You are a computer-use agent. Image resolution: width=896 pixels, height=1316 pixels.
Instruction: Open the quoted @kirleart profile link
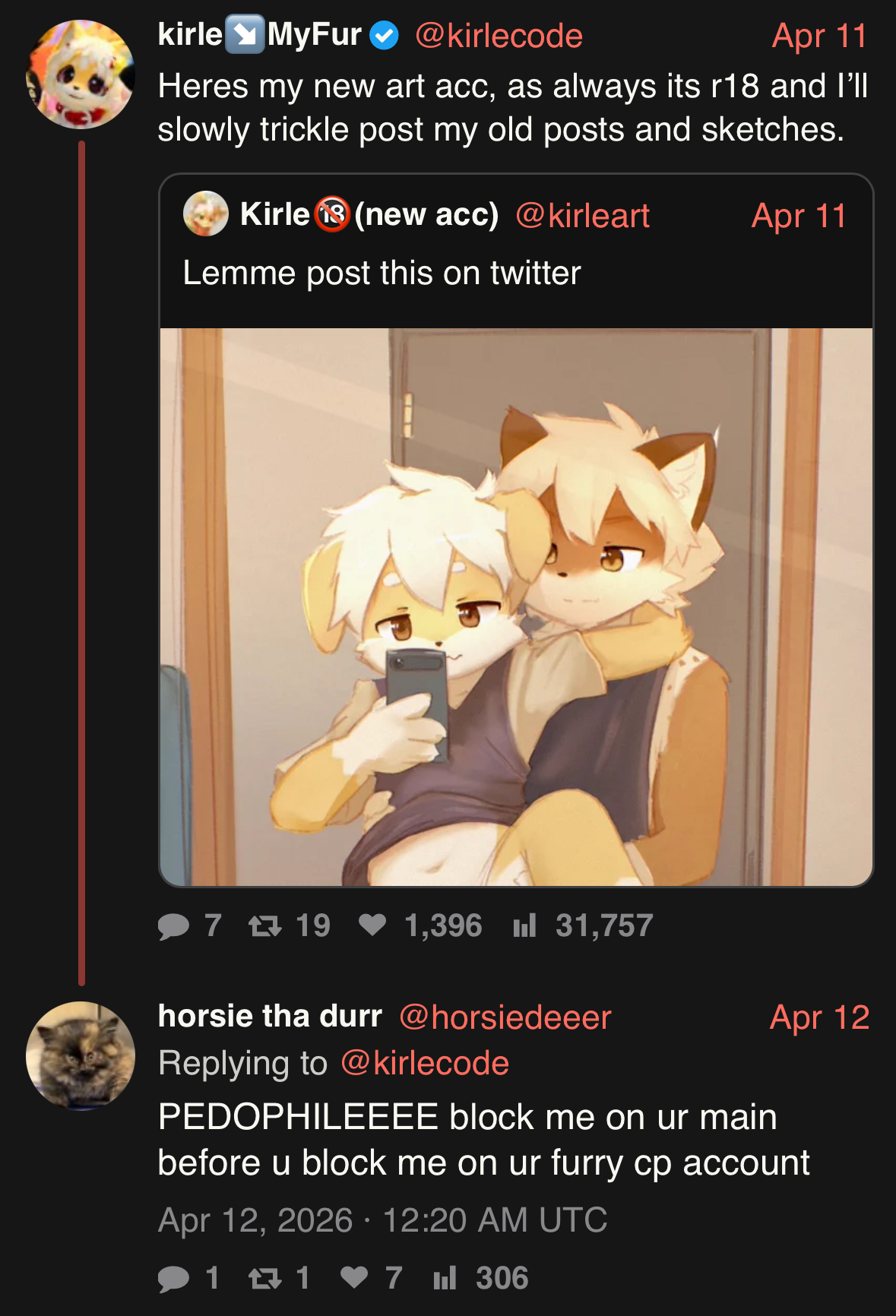[x=582, y=216]
